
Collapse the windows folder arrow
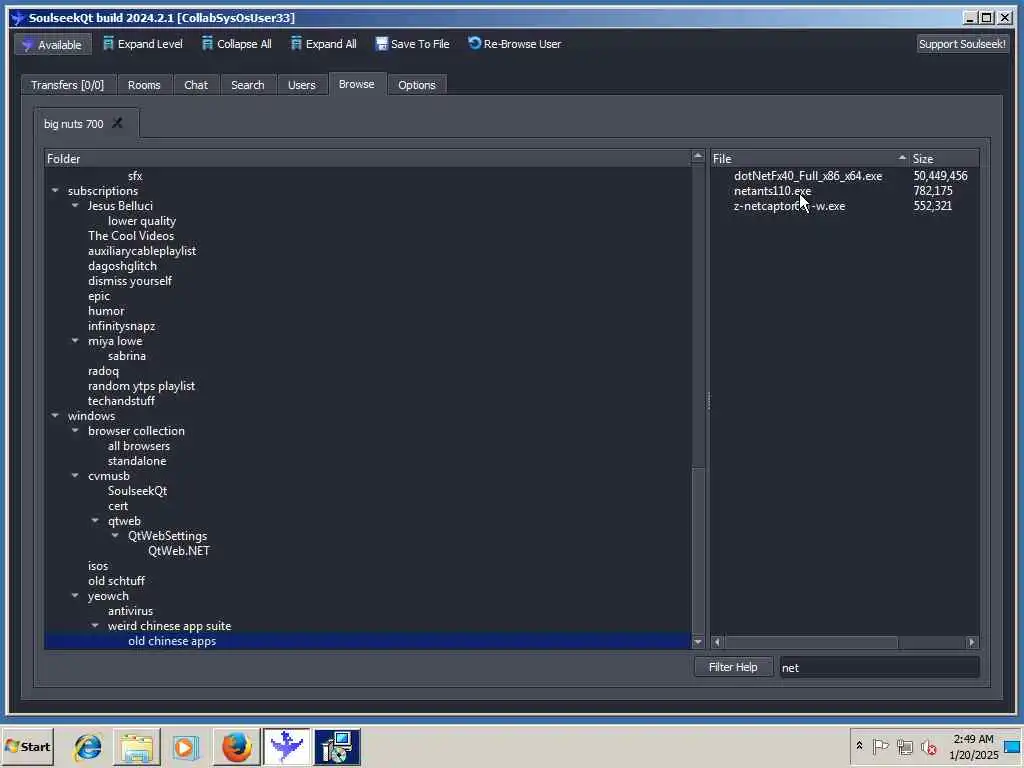tap(55, 416)
